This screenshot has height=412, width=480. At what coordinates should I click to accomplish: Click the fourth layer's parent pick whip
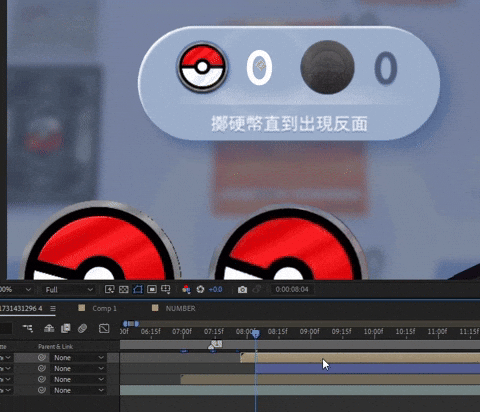click(x=42, y=390)
